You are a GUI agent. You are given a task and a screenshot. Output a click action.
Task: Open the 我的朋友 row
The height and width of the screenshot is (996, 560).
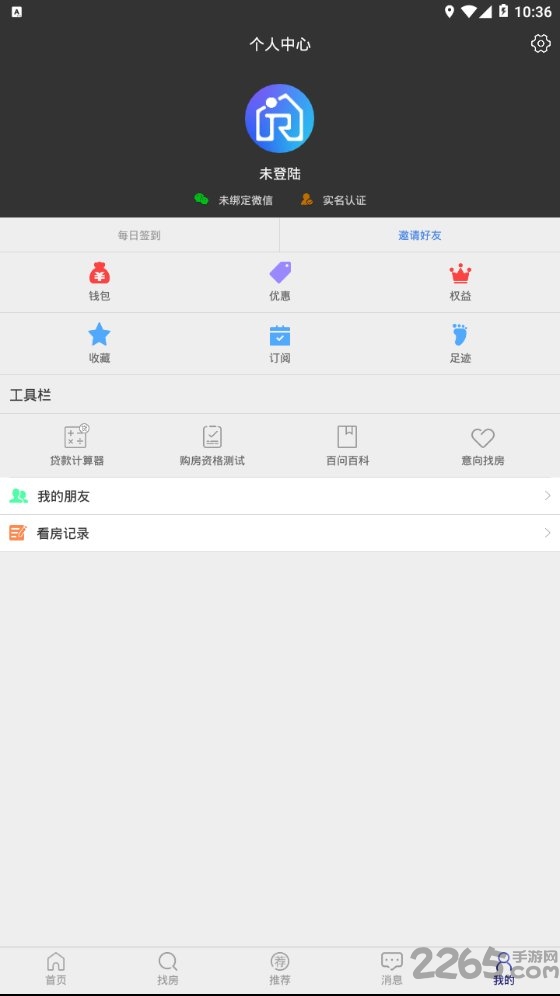pyautogui.click(x=280, y=496)
